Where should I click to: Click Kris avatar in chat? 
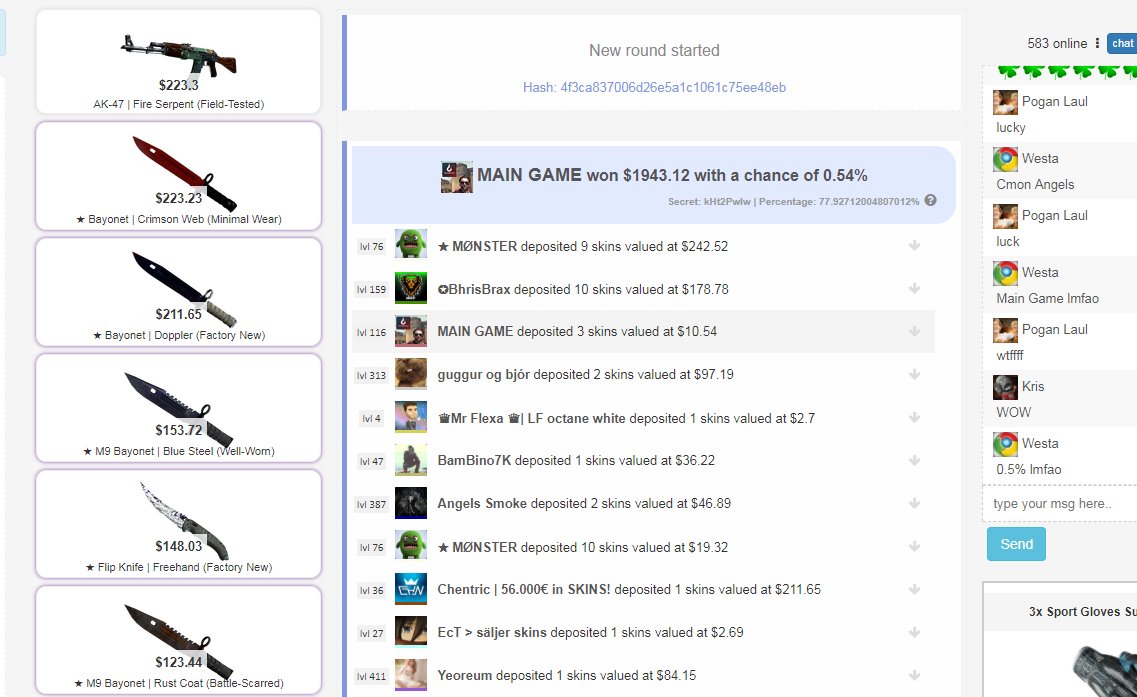(1005, 387)
